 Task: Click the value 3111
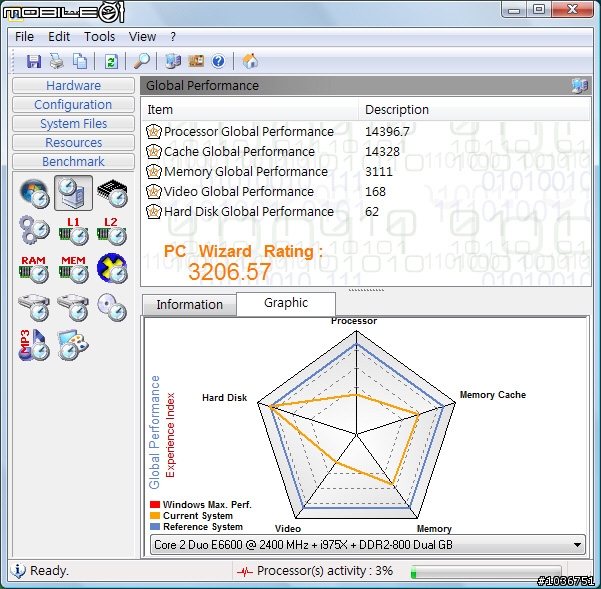tap(379, 172)
